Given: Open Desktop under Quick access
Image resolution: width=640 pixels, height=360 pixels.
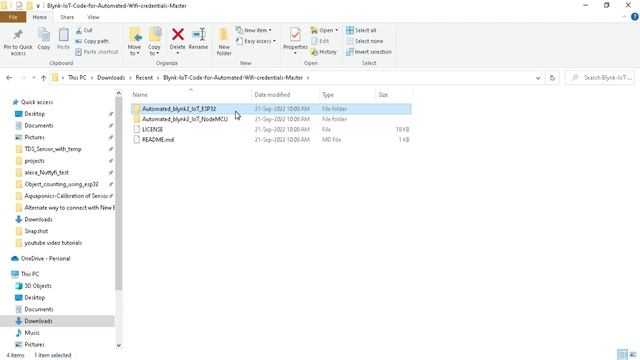Looking at the screenshot, I should click(x=34, y=114).
